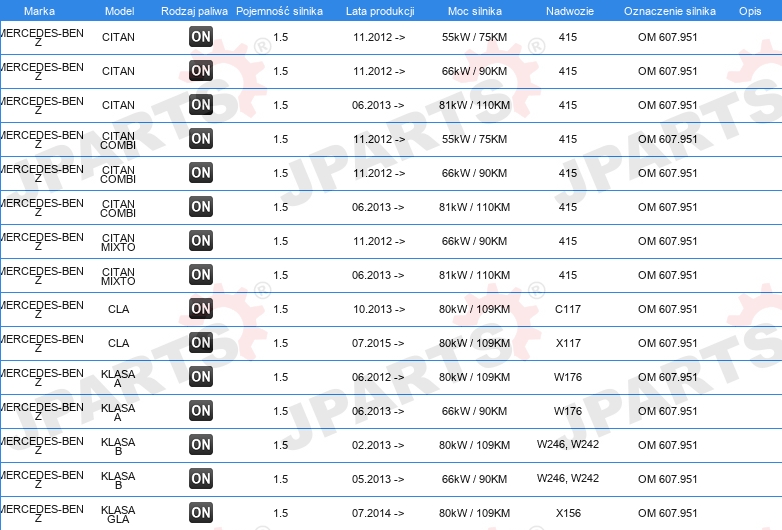
Task: Click OM 607.951 in the KLASA GLA row
Action: (x=668, y=513)
